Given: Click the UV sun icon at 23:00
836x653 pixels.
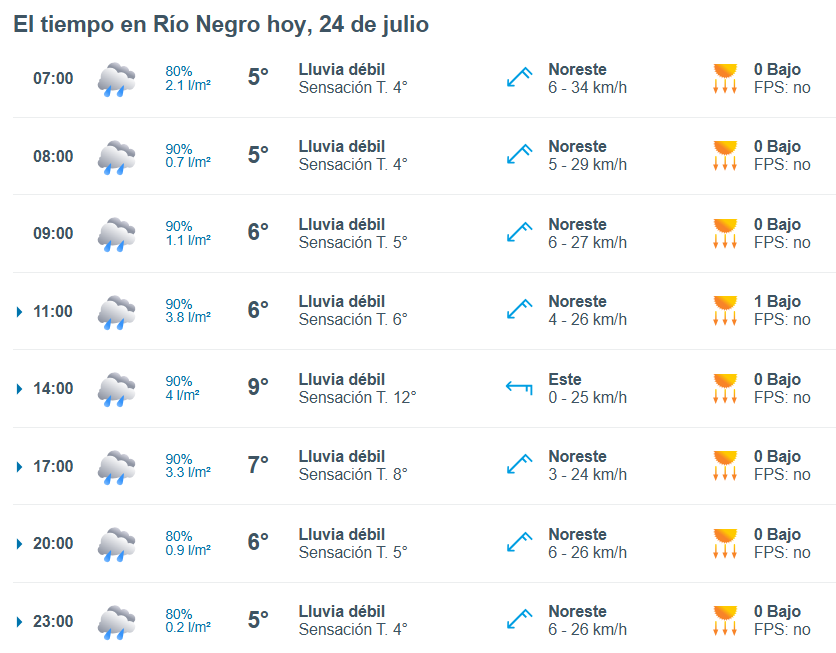Looking at the screenshot, I should click(725, 620).
